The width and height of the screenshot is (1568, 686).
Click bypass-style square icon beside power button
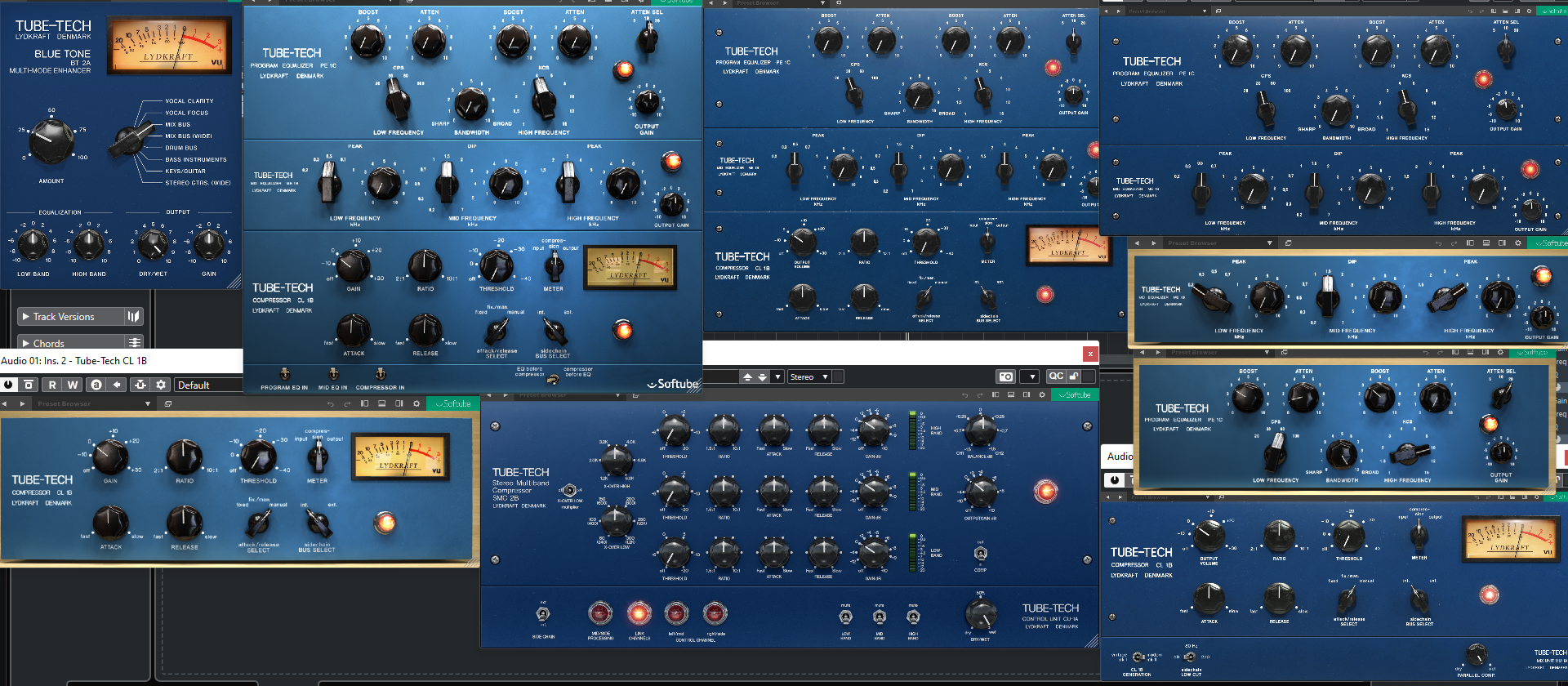pos(29,385)
